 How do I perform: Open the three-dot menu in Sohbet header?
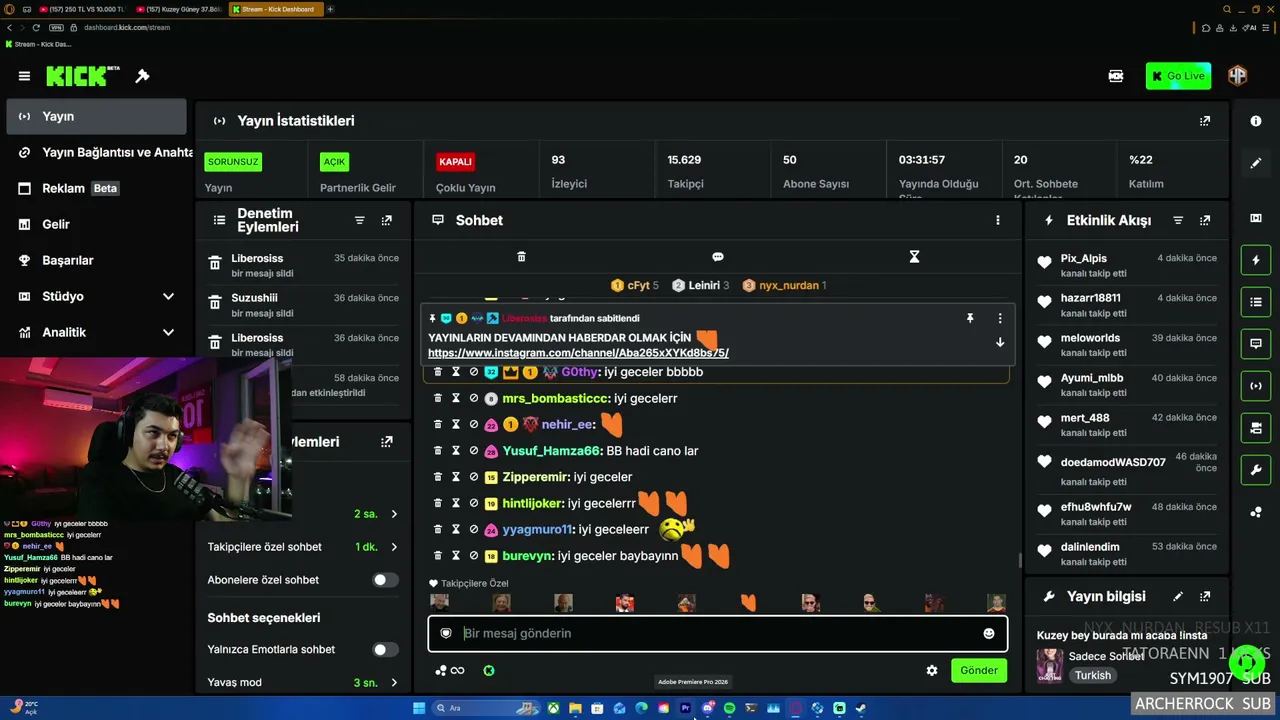point(997,220)
